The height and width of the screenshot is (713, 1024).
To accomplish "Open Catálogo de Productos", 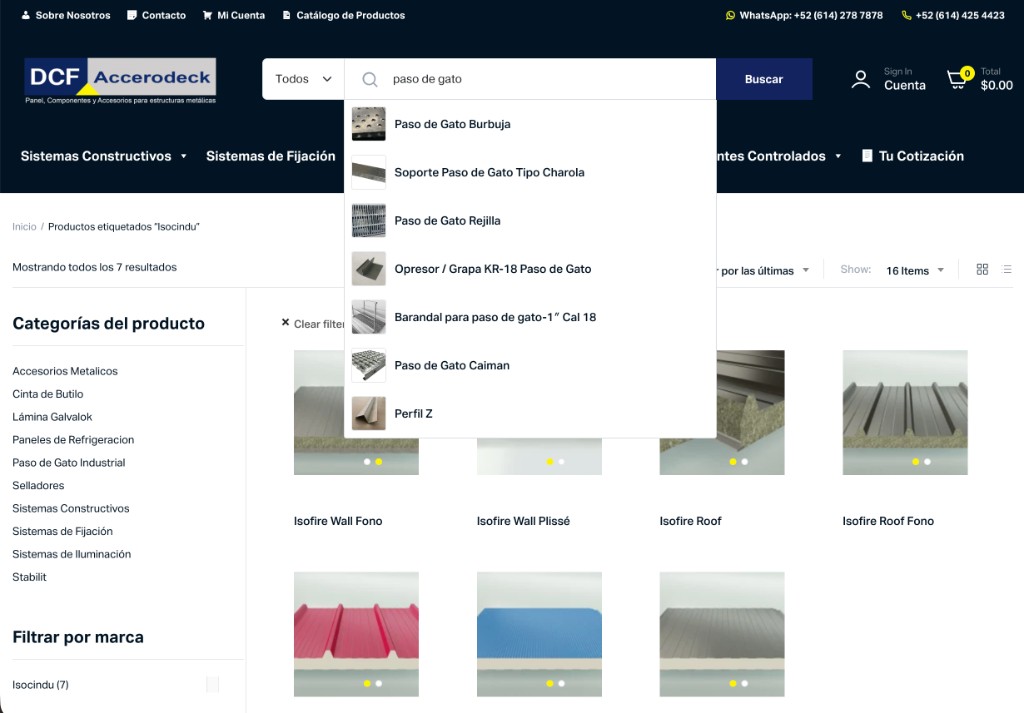I will (x=344, y=15).
